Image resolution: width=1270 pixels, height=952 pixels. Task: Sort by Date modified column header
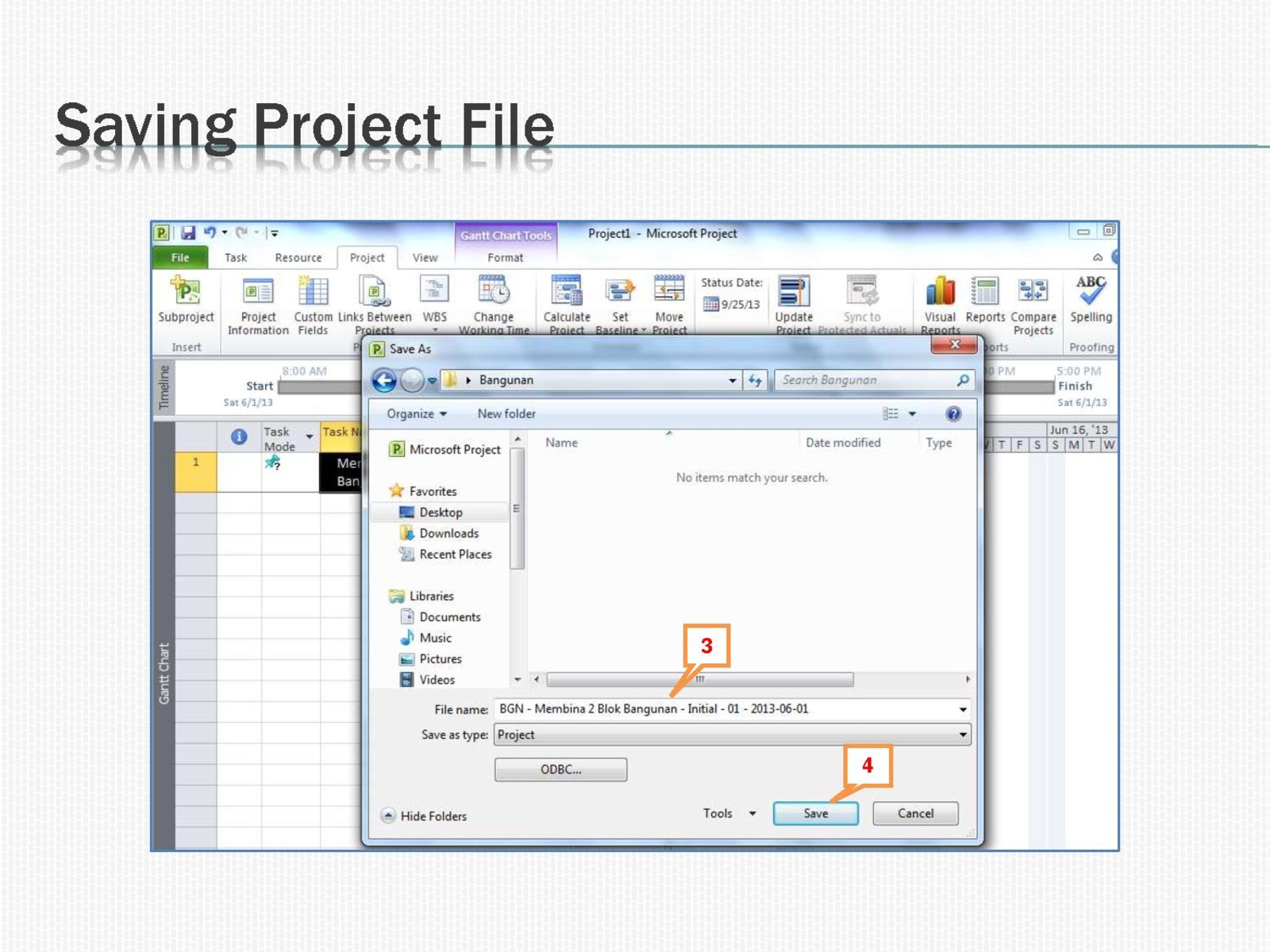pos(843,443)
